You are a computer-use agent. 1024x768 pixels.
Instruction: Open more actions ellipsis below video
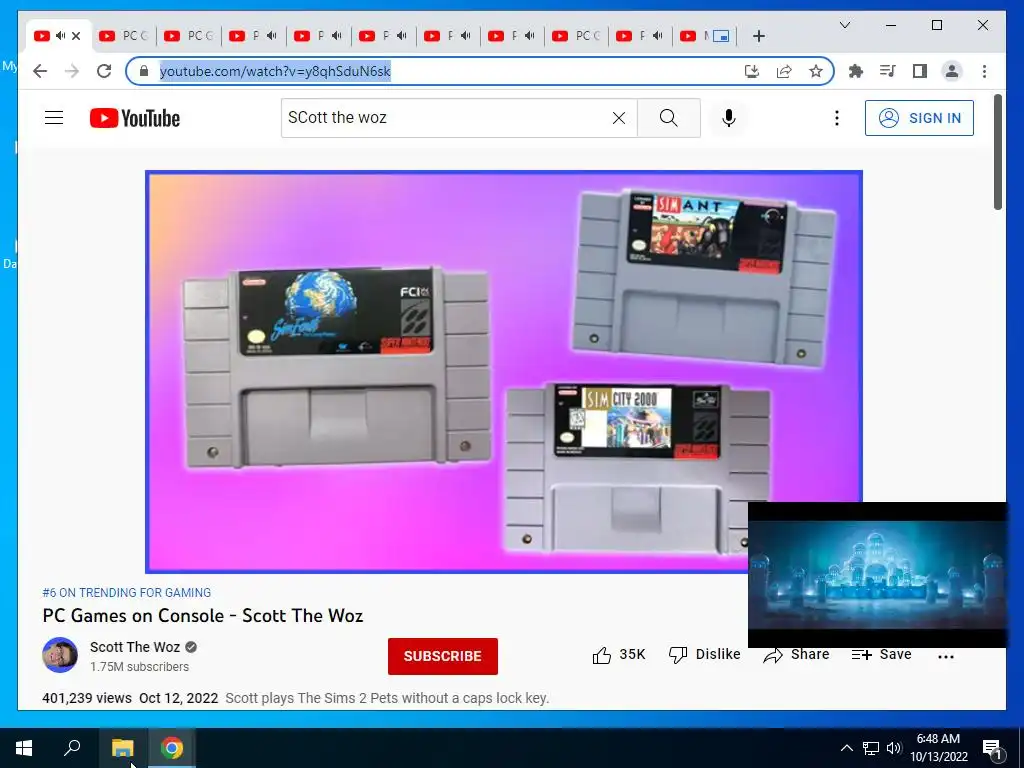(946, 656)
